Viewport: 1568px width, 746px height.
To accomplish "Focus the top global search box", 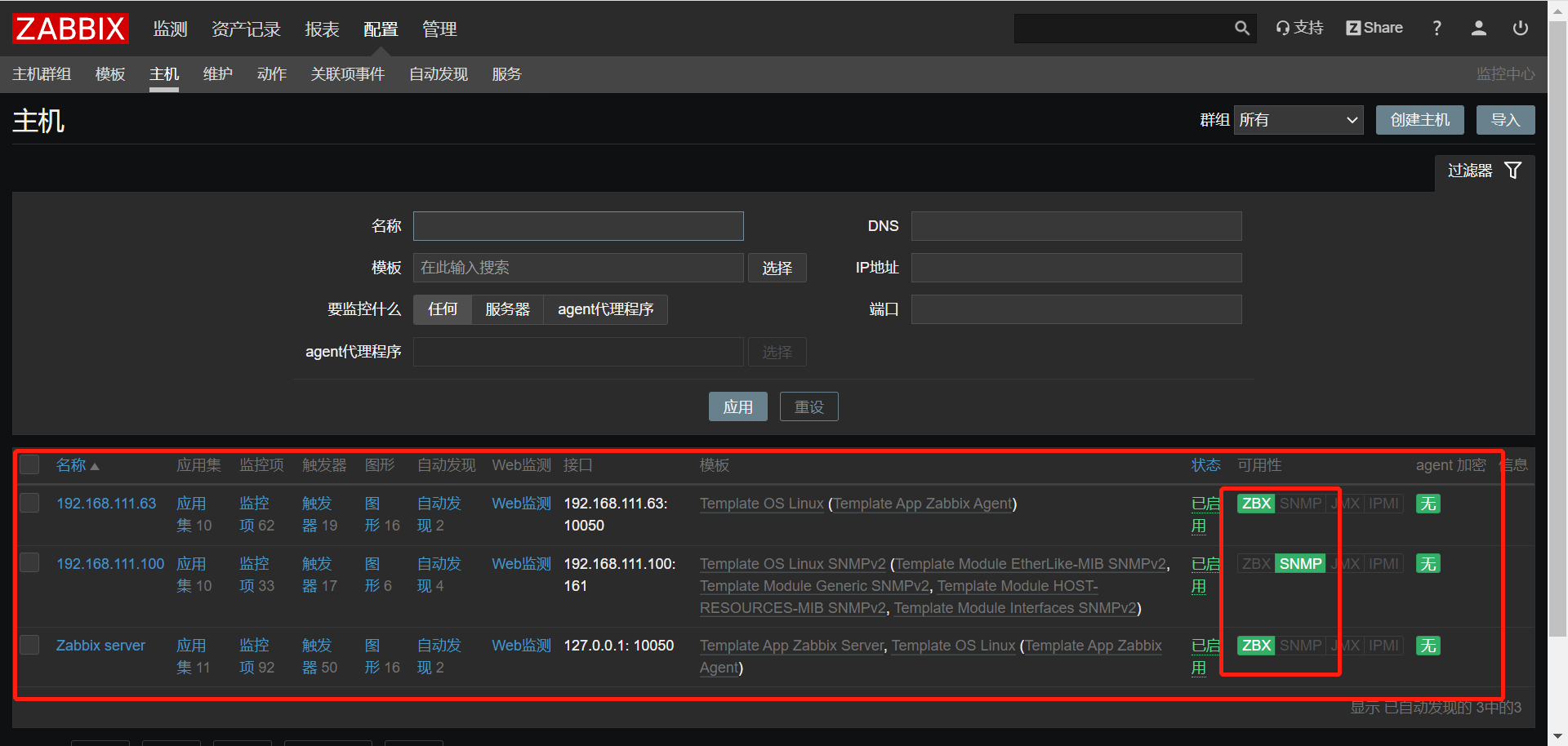I will (1123, 29).
